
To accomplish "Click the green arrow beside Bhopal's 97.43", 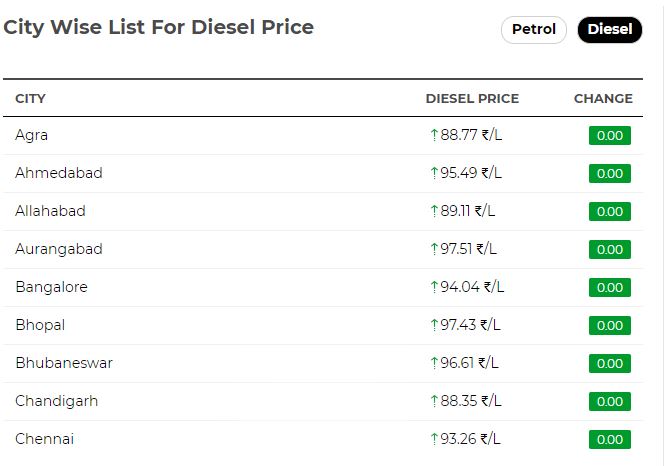I will (434, 325).
